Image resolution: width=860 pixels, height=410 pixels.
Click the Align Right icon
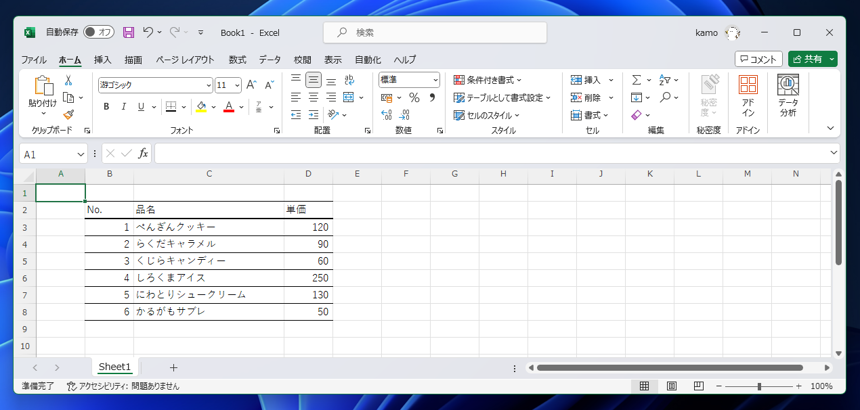click(x=331, y=98)
